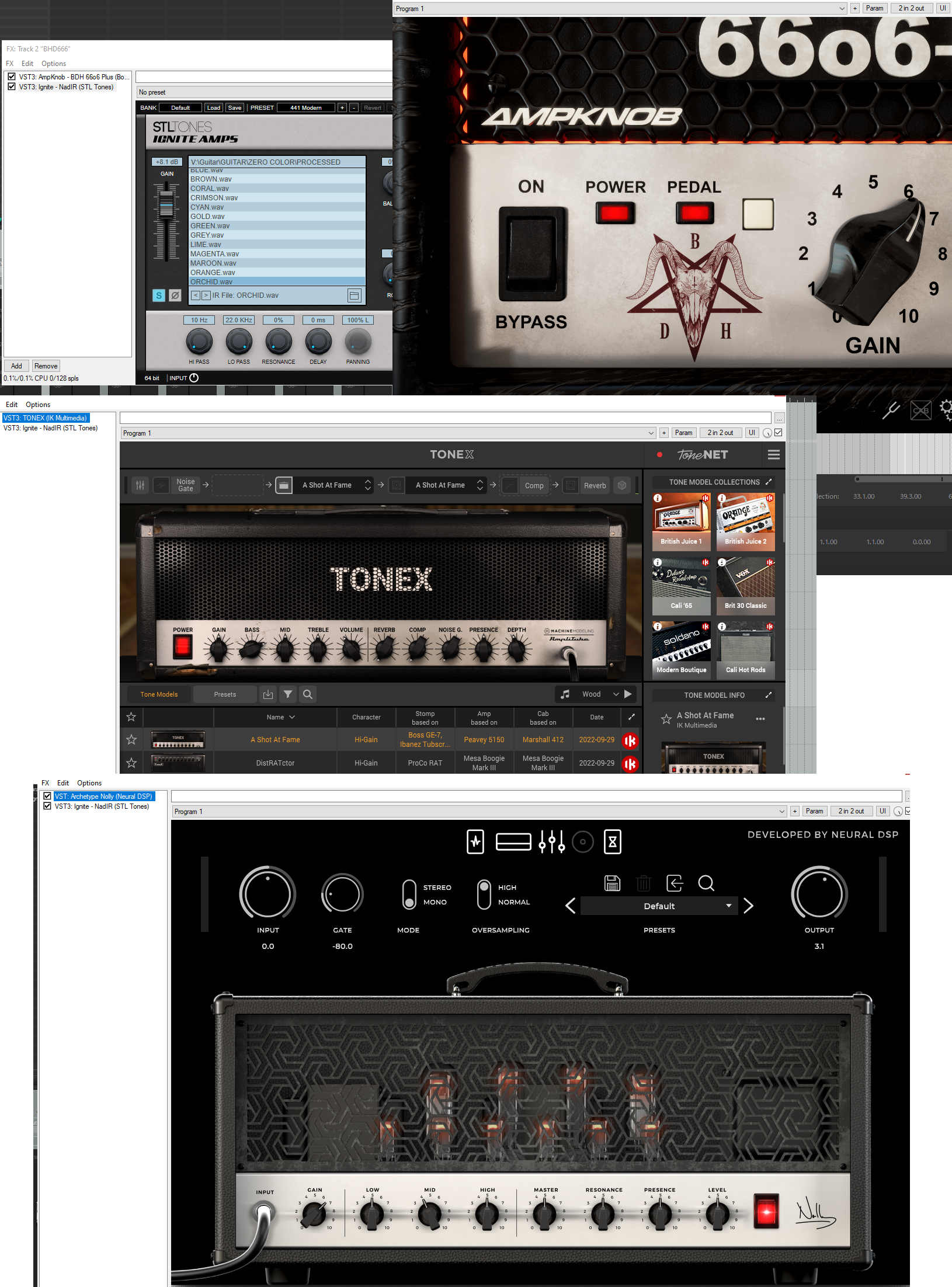Star the A Shot At Fame table row

[131, 740]
